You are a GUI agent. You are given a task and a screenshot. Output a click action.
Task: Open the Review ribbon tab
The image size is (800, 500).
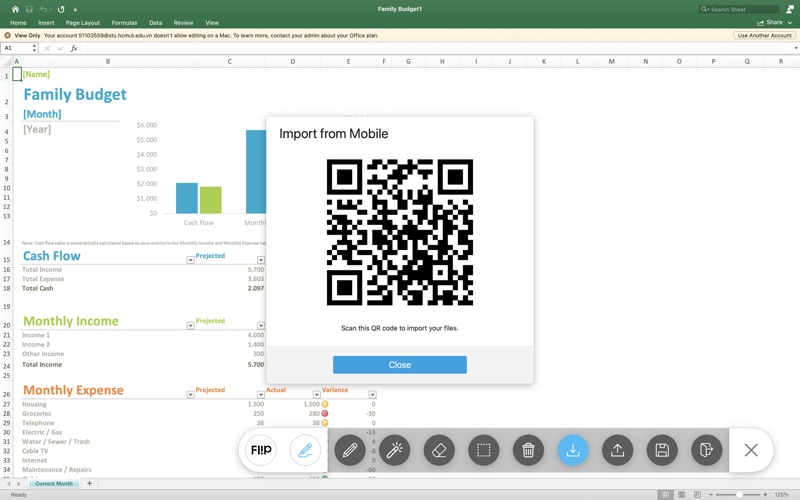pos(183,23)
